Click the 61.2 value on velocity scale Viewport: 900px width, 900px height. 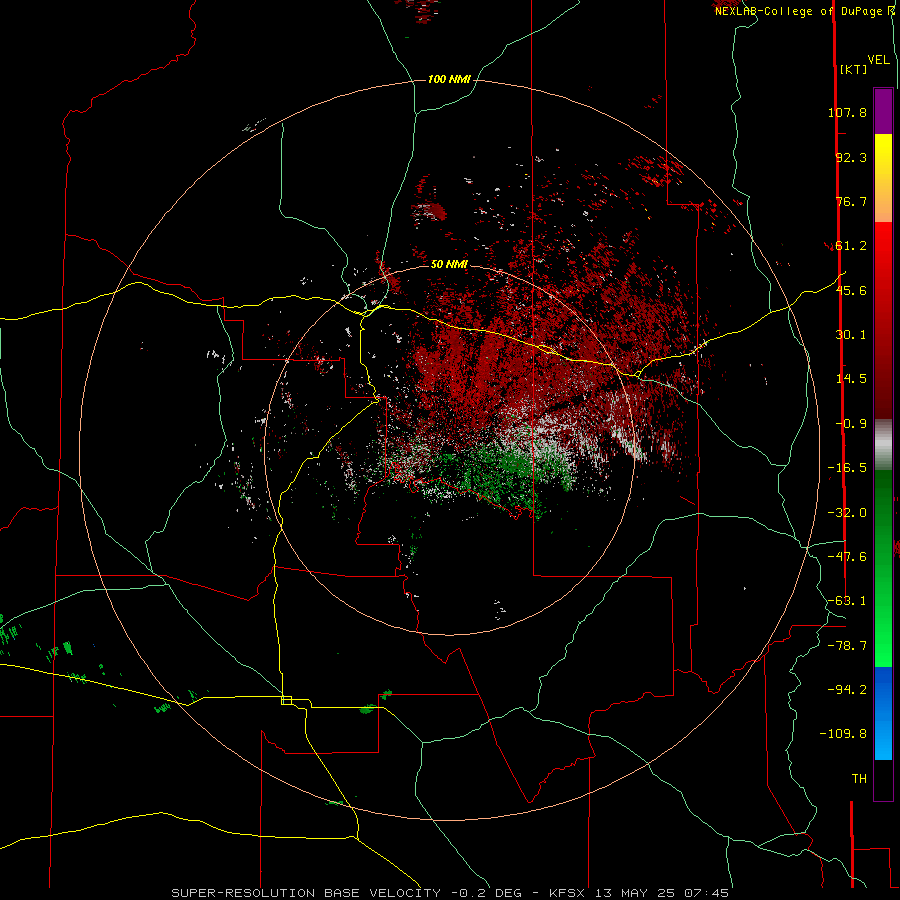point(851,246)
